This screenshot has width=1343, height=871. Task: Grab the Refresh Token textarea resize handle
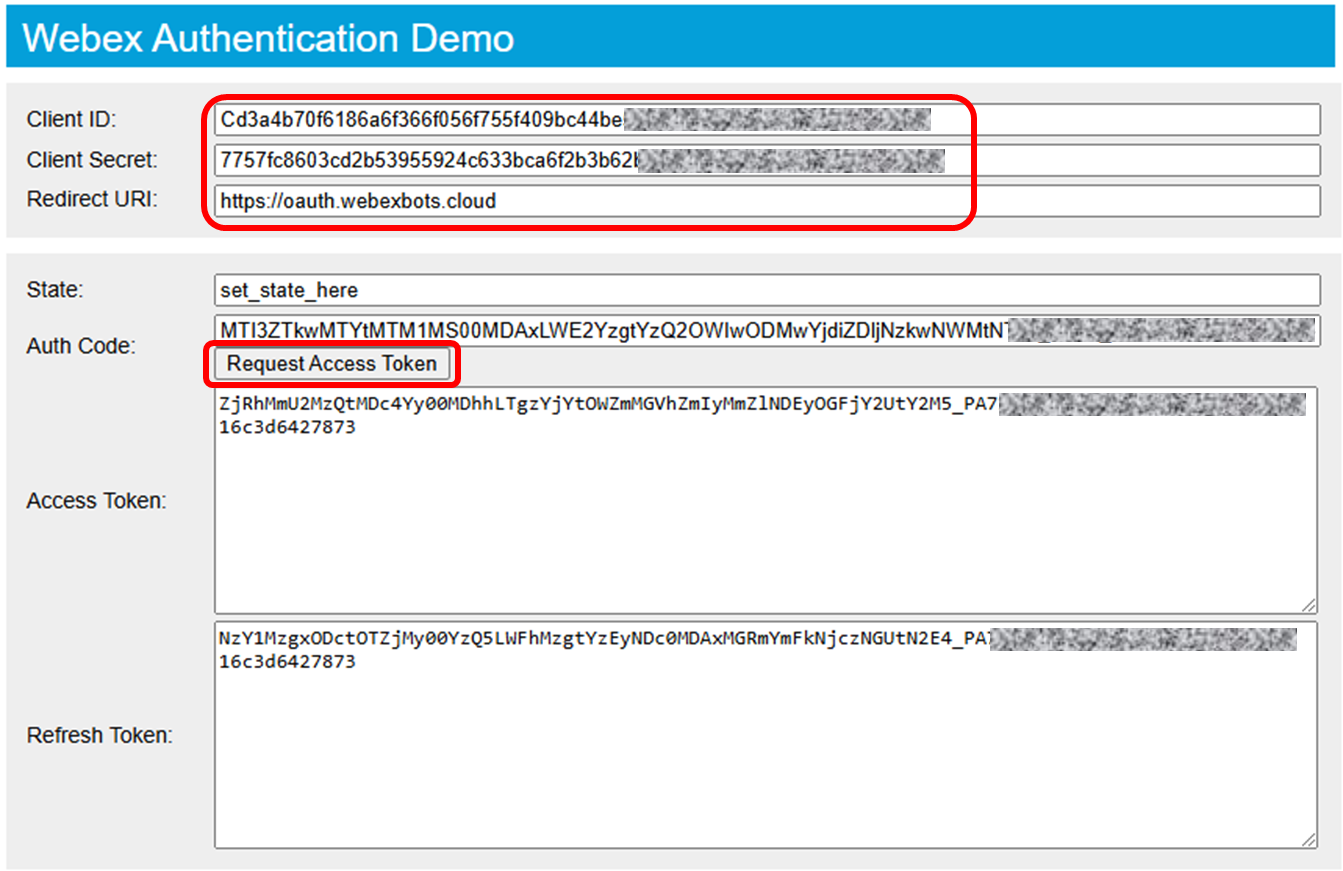(x=1309, y=840)
